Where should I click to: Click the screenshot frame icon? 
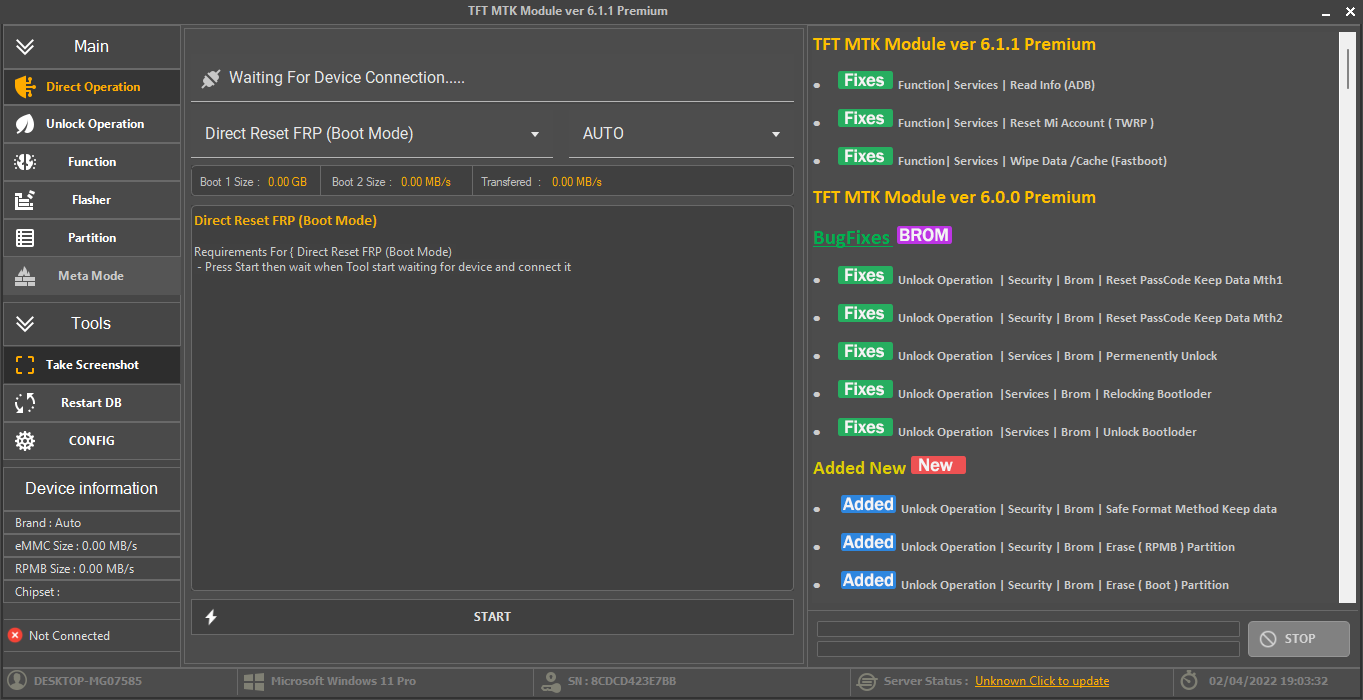click(25, 365)
